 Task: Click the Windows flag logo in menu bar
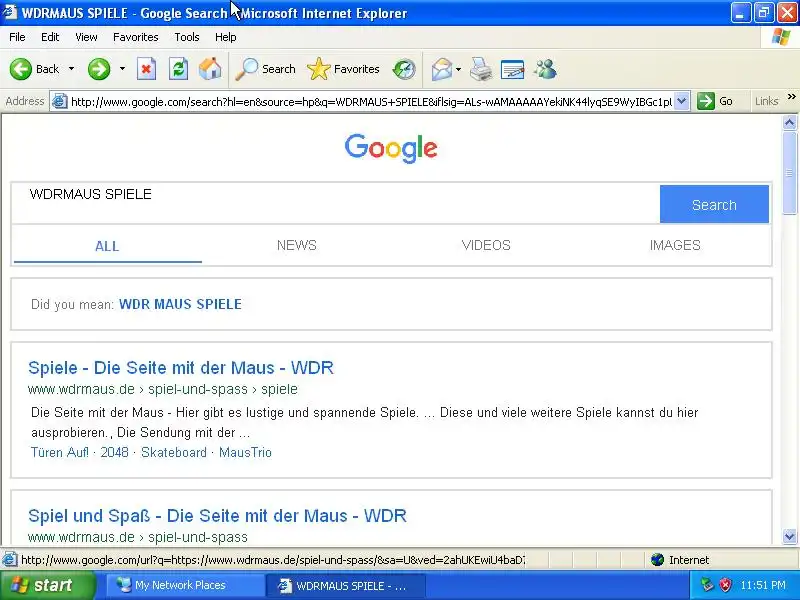pyautogui.click(x=781, y=37)
